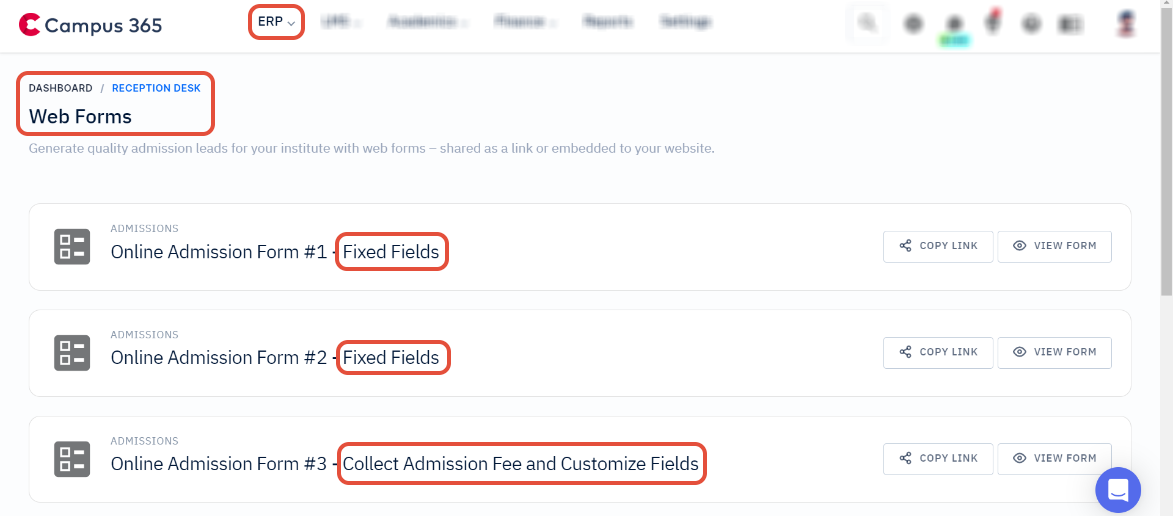This screenshot has width=1173, height=516.
Task: Click the Campus 365 logo
Action: point(91,25)
